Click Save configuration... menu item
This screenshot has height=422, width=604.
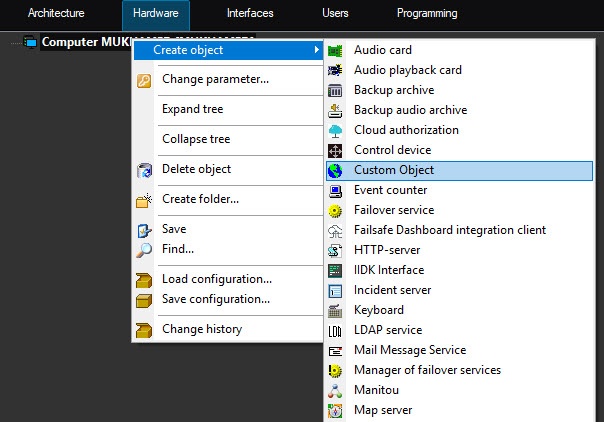(x=216, y=299)
